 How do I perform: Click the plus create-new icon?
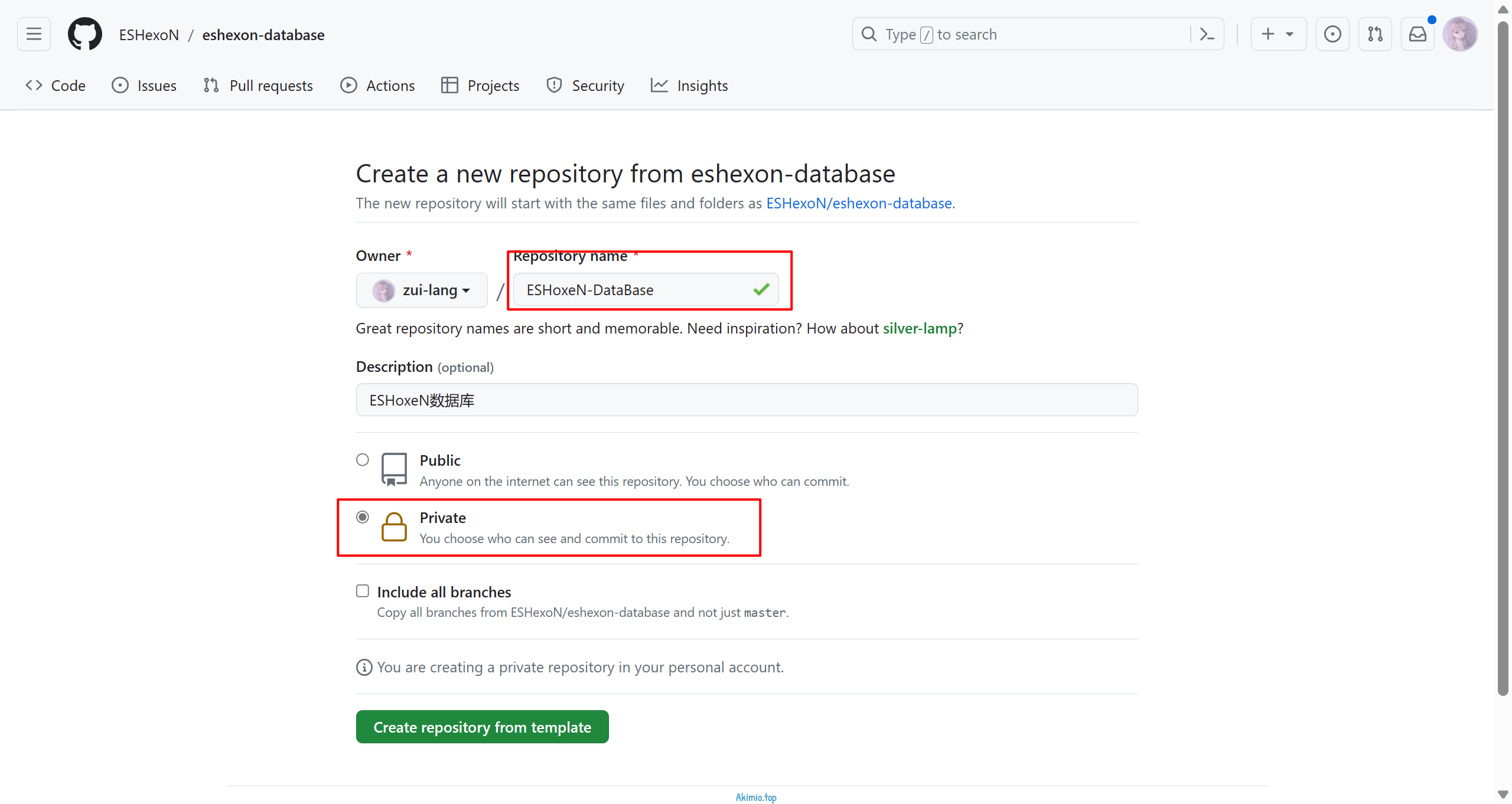[x=1267, y=34]
